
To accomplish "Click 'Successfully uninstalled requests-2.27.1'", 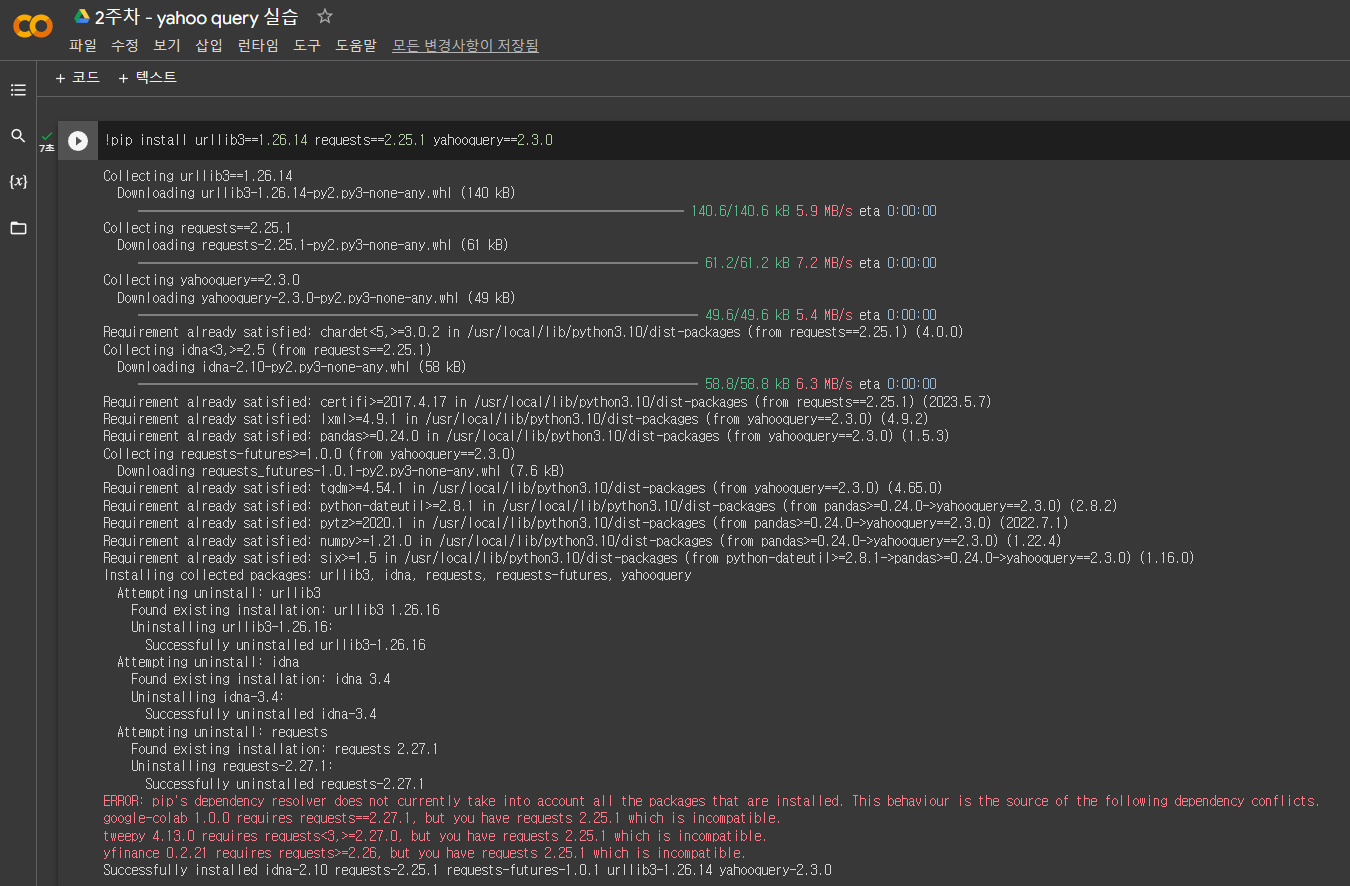I will [284, 784].
